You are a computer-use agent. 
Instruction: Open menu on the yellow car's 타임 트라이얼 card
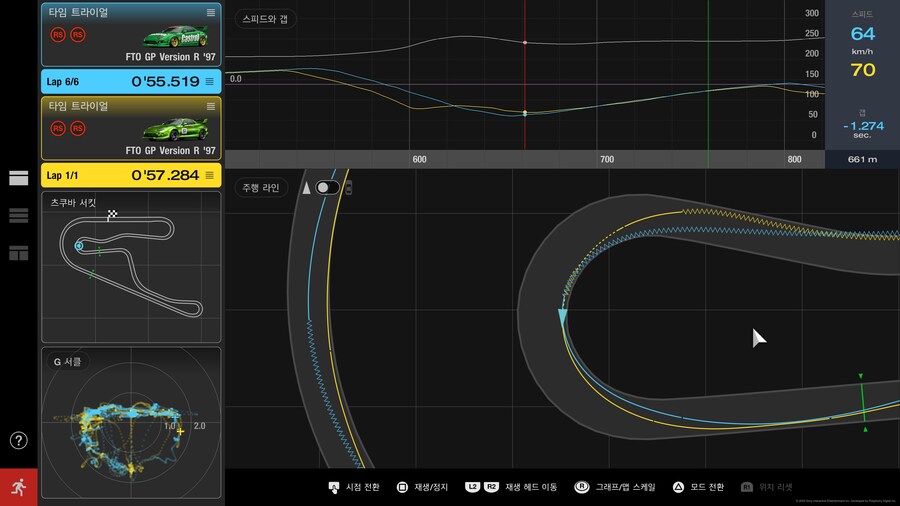pos(210,106)
